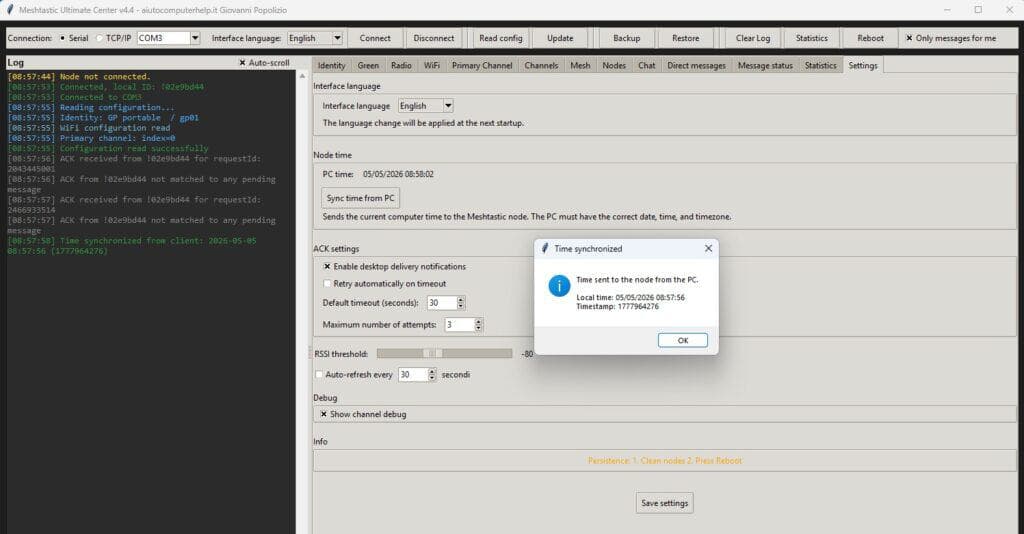Click the Reboot button
Image resolution: width=1024 pixels, height=534 pixels.
pyautogui.click(x=870, y=39)
